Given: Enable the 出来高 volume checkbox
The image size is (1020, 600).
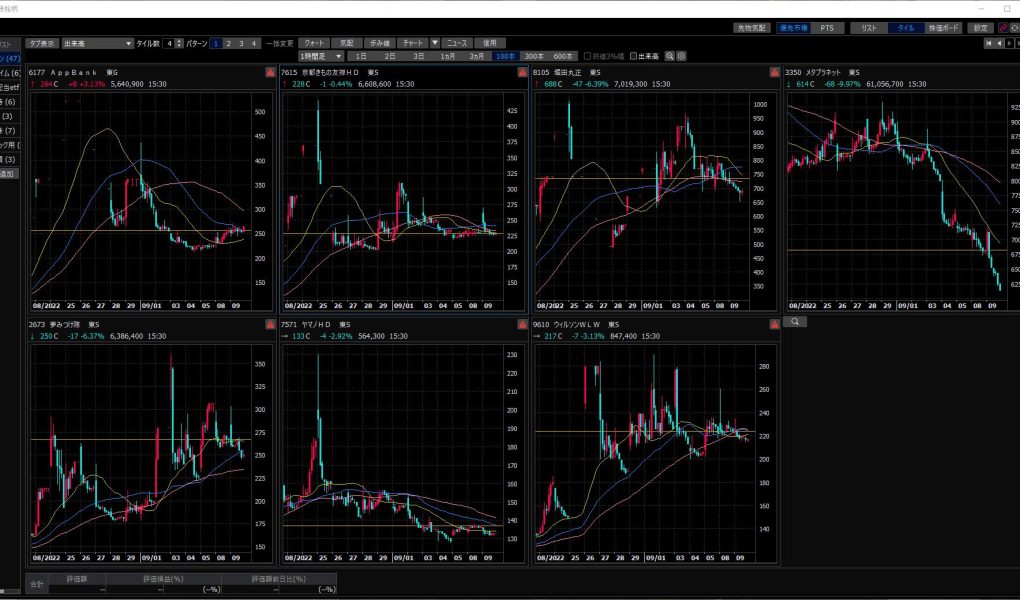Looking at the screenshot, I should [x=634, y=56].
